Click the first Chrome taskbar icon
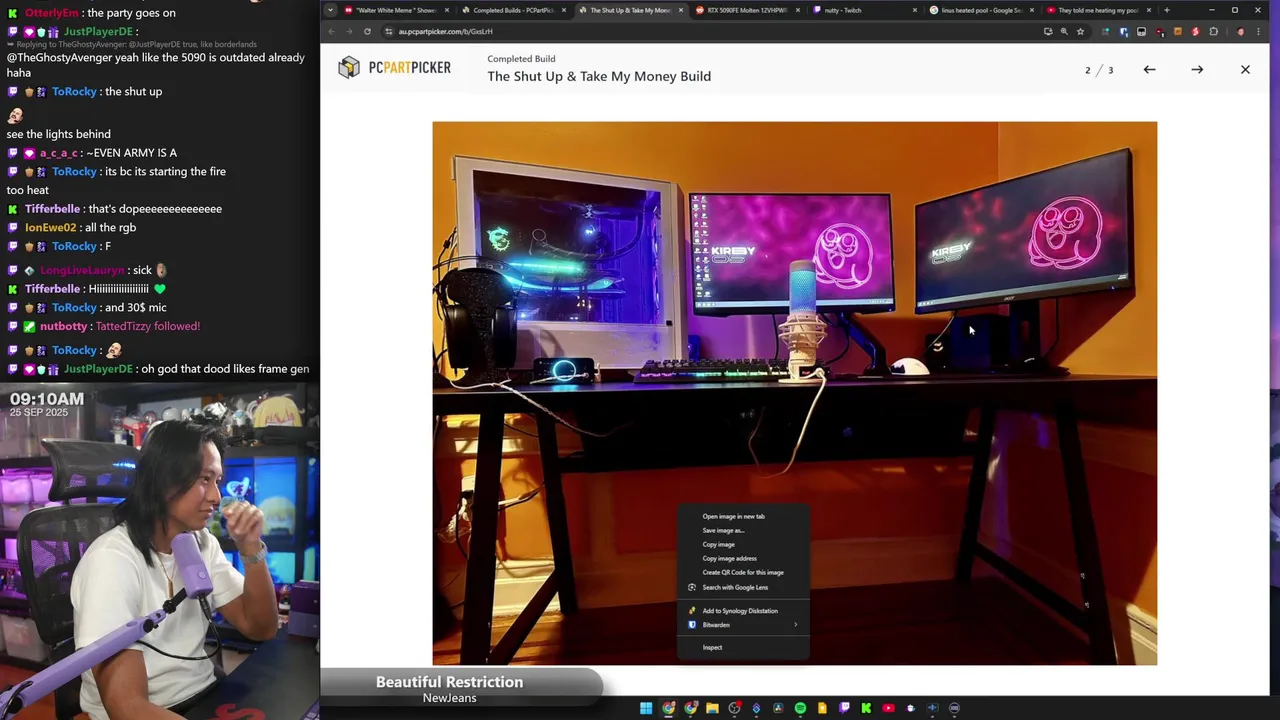The image size is (1280, 720). point(668,708)
